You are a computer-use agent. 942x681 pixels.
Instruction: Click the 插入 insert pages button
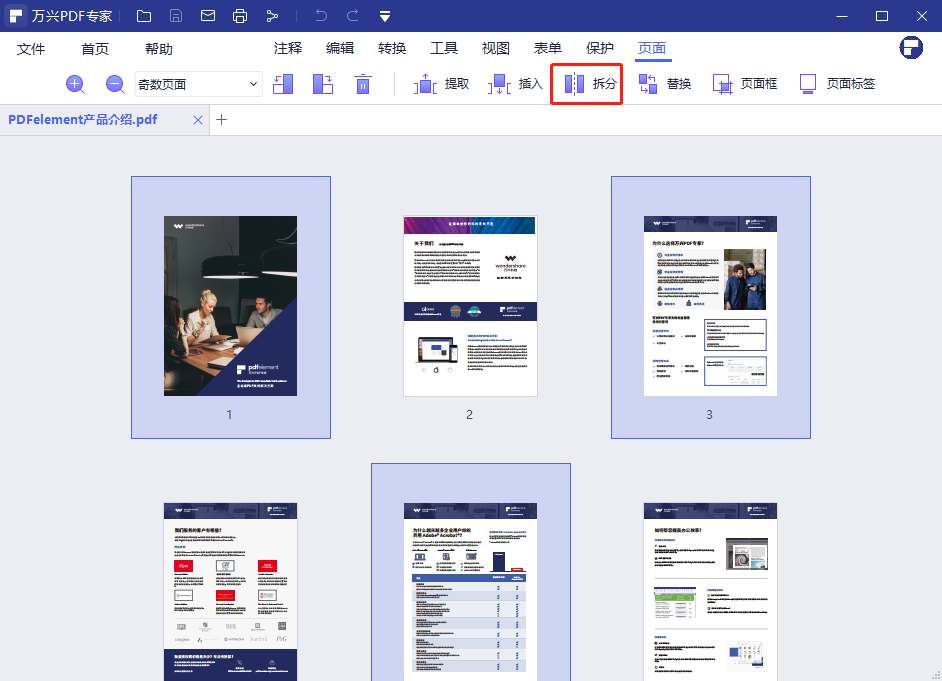pos(516,84)
